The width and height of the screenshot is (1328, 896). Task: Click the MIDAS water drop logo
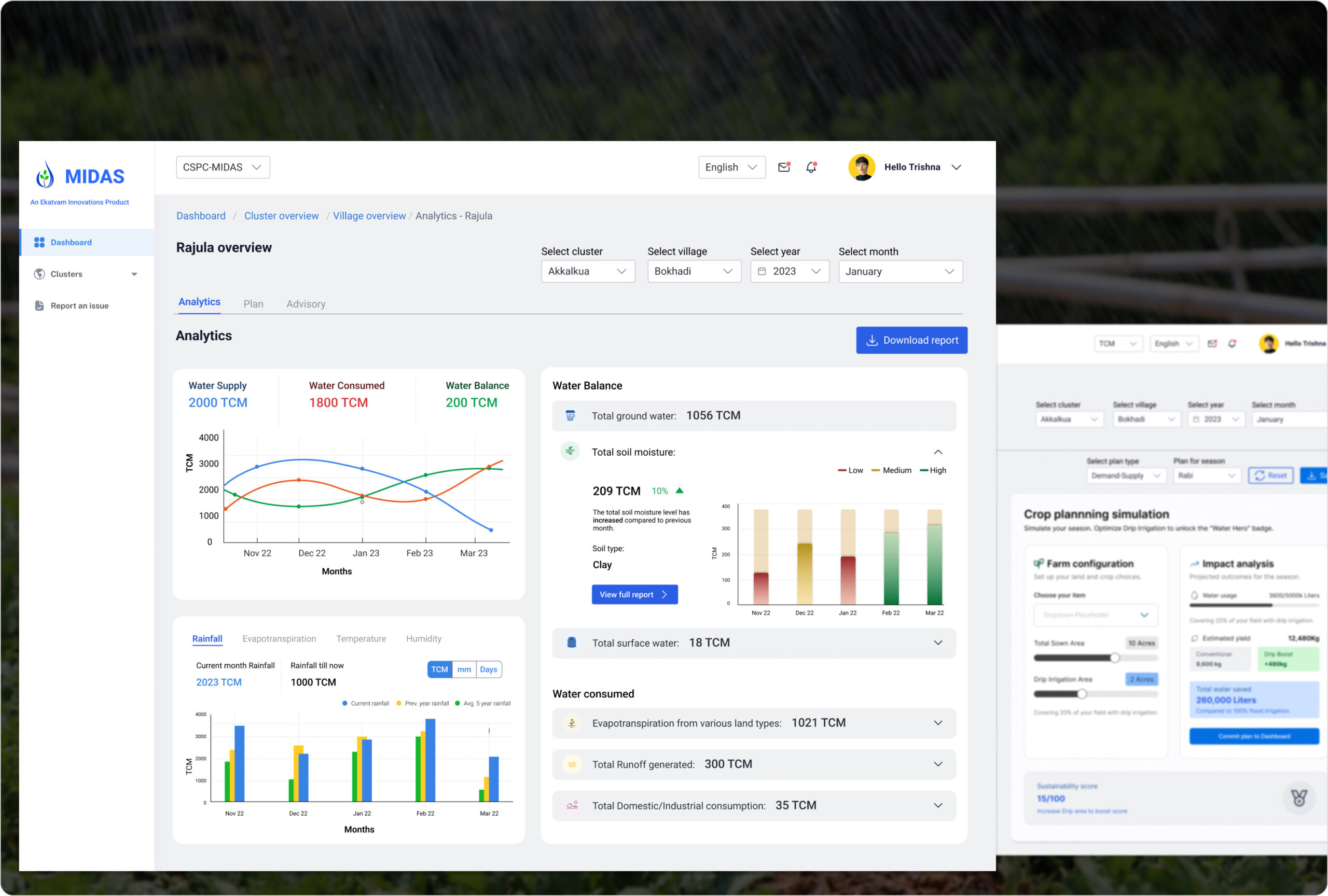(x=45, y=175)
